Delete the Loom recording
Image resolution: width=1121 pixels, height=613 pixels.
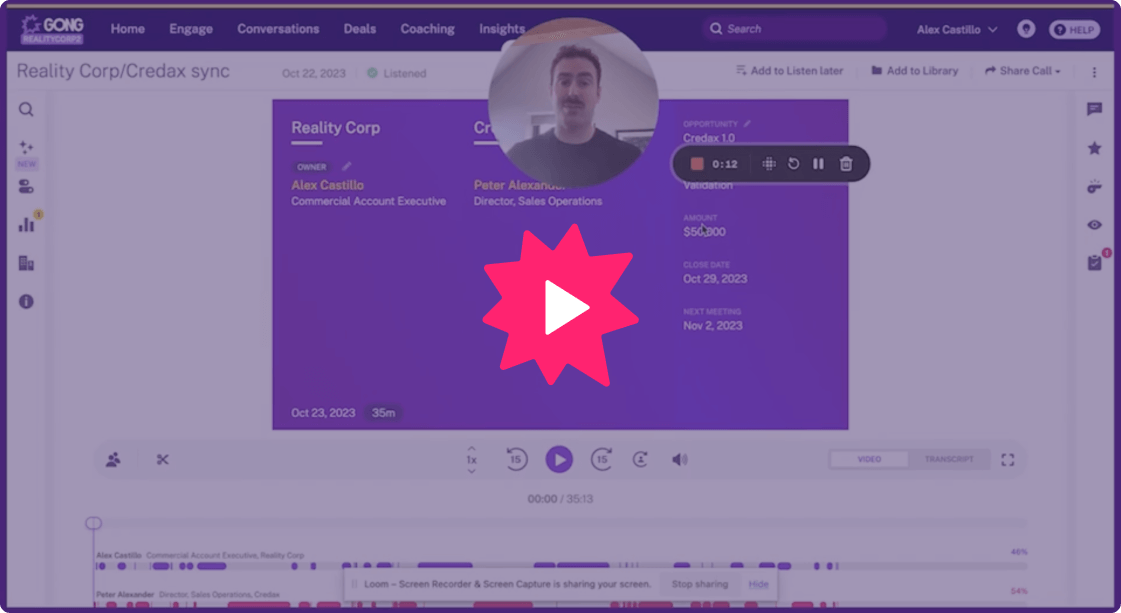tap(846, 164)
